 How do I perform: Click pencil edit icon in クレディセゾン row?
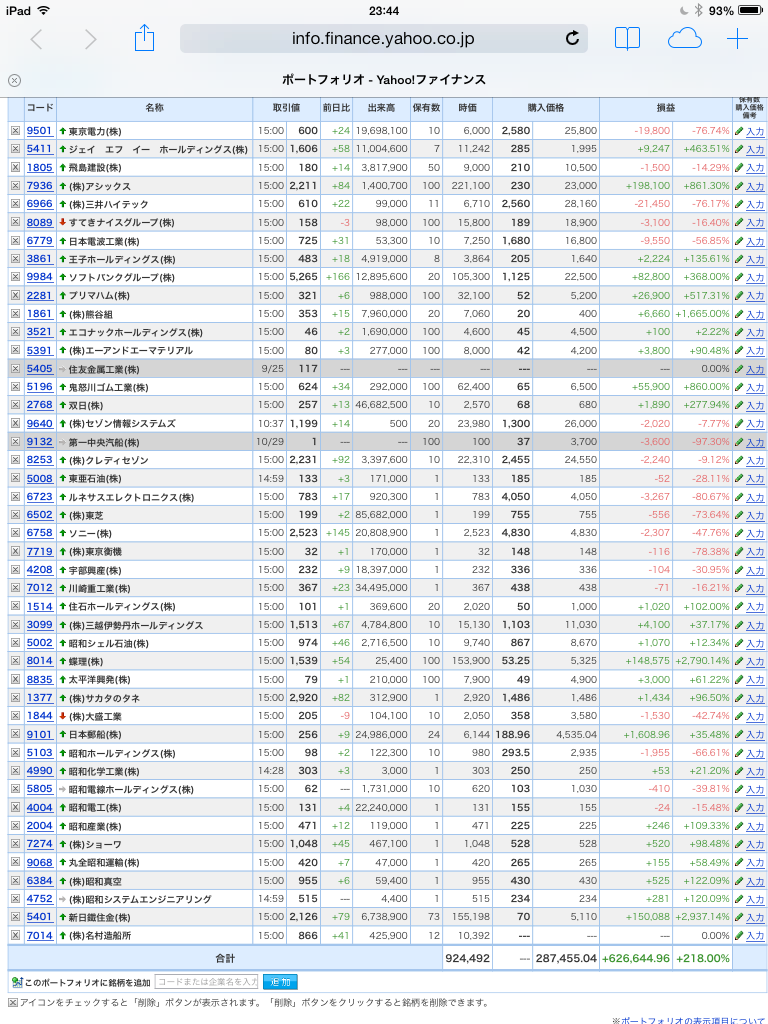coord(739,460)
